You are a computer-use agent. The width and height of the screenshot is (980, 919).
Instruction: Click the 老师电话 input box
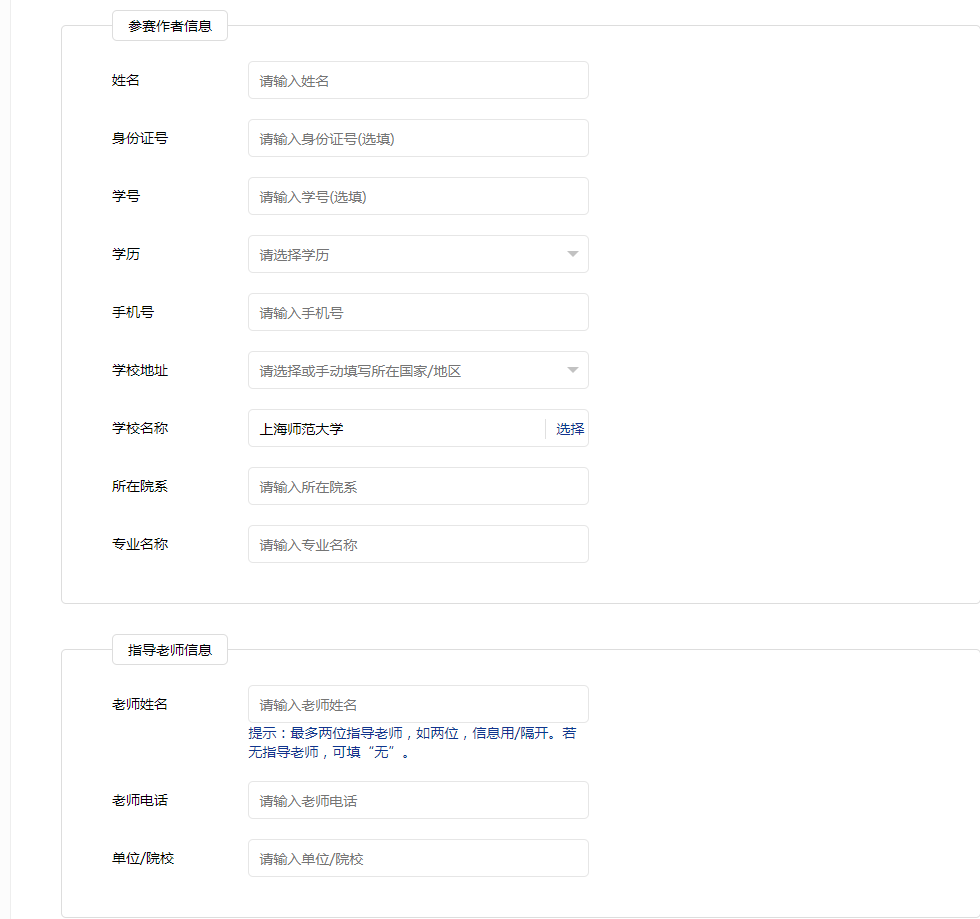(418, 800)
